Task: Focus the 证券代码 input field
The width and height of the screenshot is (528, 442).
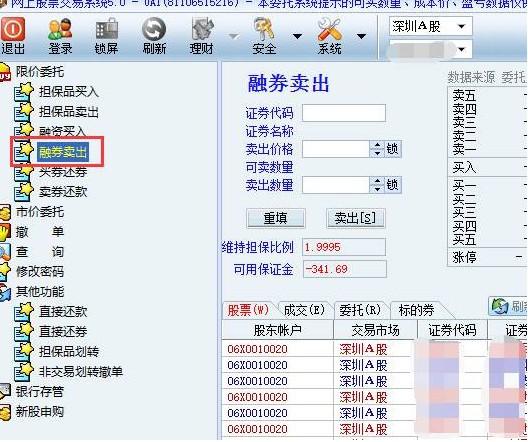Action: (344, 113)
